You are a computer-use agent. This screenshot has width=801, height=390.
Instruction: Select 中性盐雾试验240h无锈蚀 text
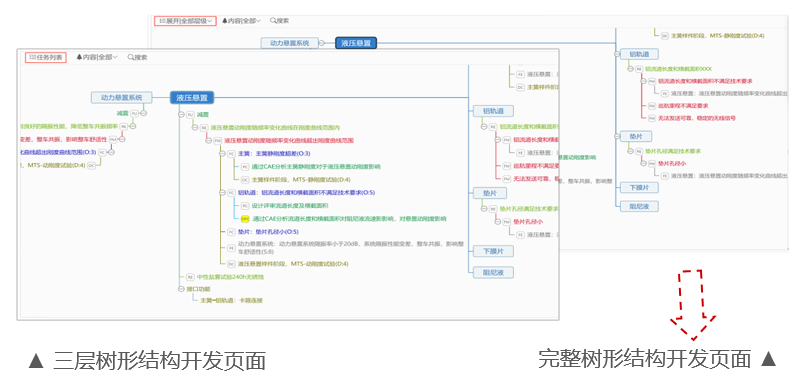[x=230, y=277]
